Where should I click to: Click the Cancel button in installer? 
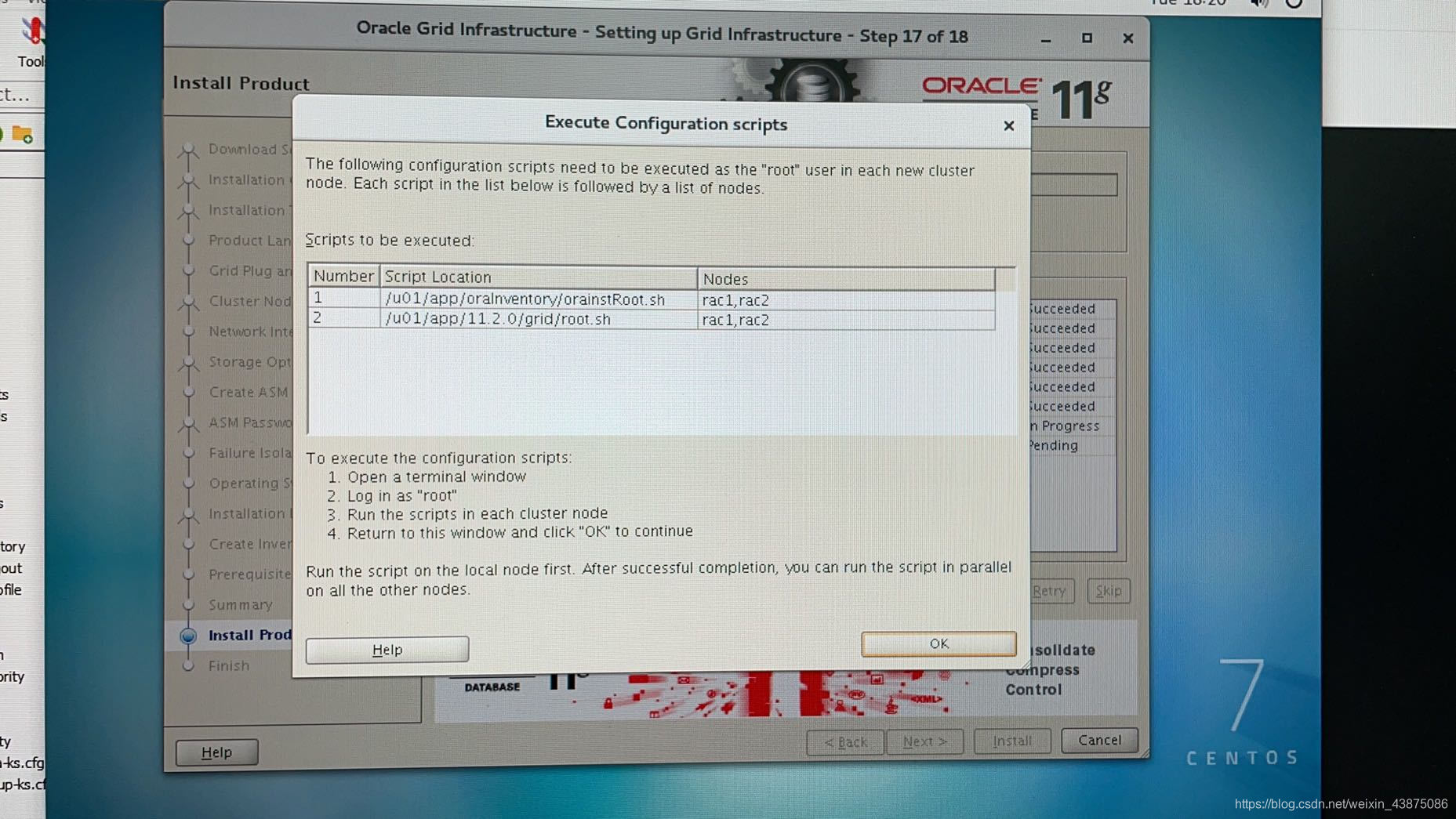(x=1099, y=740)
